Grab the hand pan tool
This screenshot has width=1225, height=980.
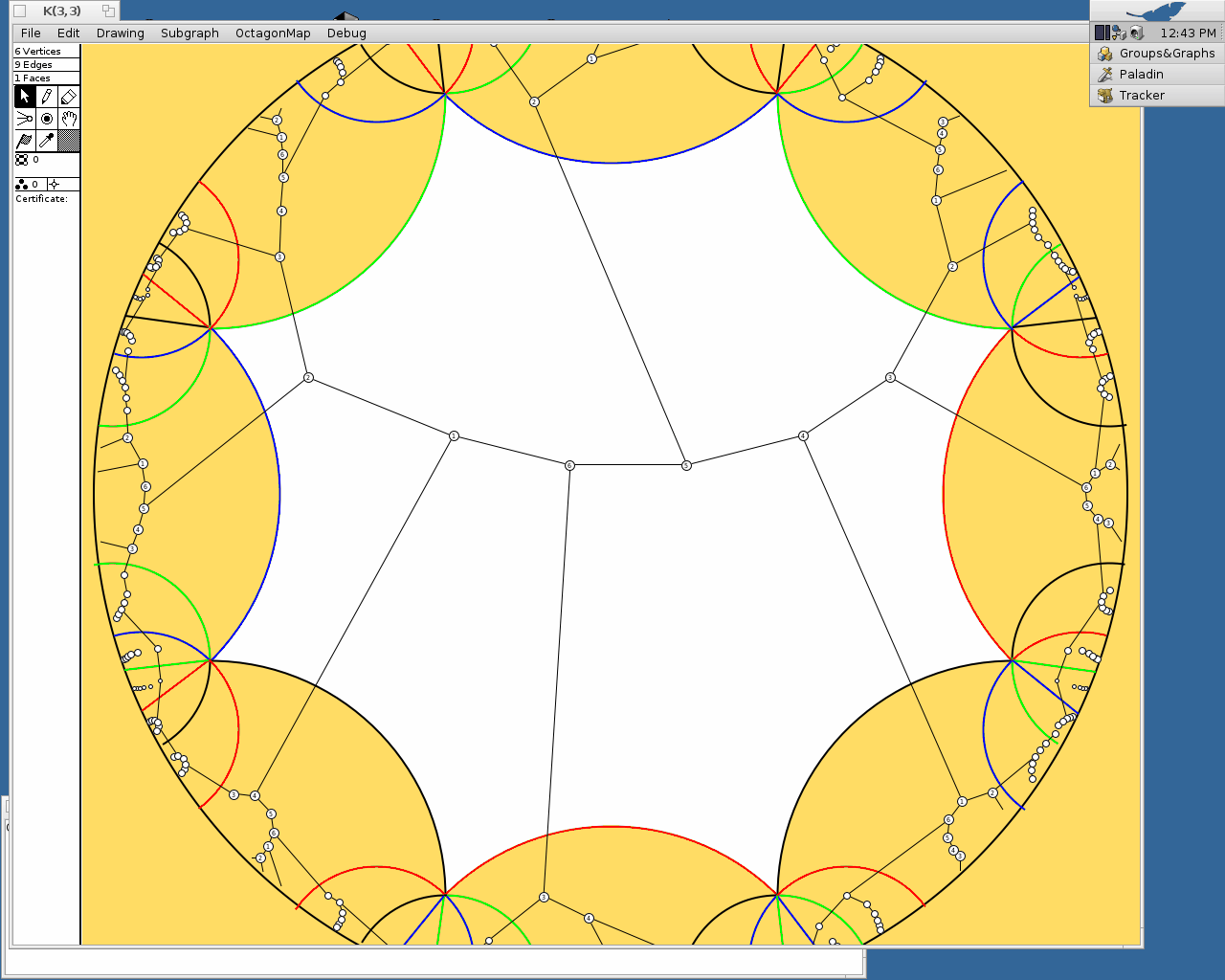point(68,119)
